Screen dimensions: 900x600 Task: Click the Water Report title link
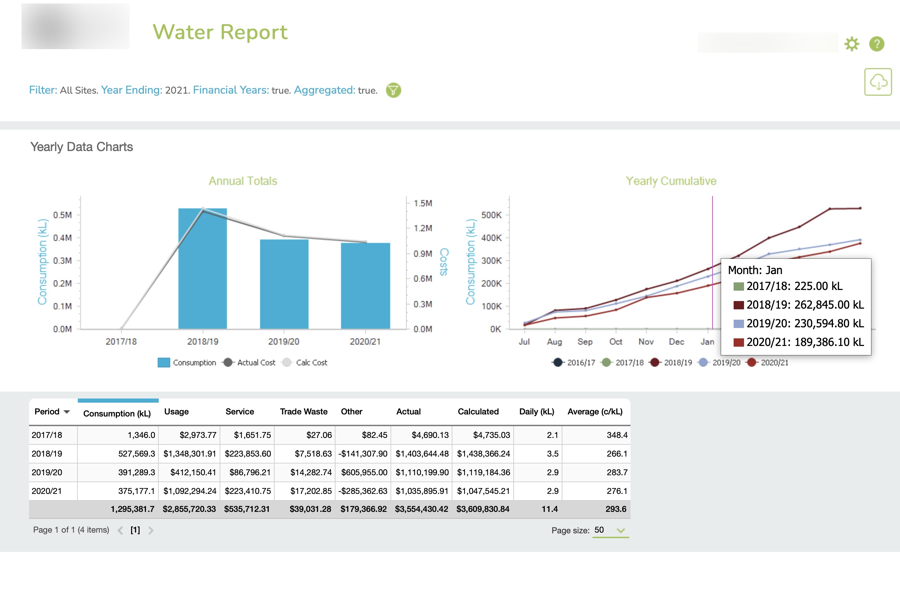(x=222, y=32)
